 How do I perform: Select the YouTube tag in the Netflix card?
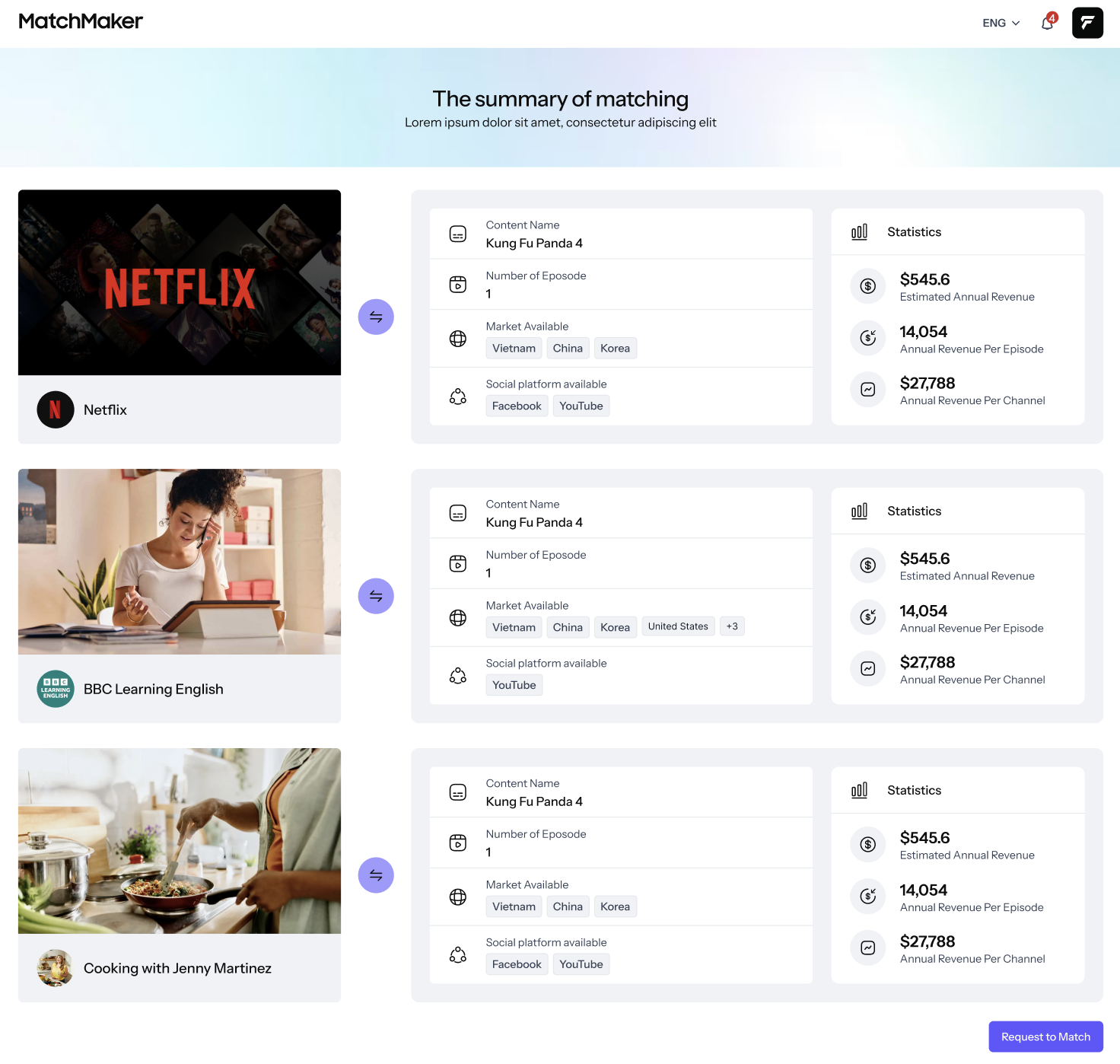coord(581,406)
